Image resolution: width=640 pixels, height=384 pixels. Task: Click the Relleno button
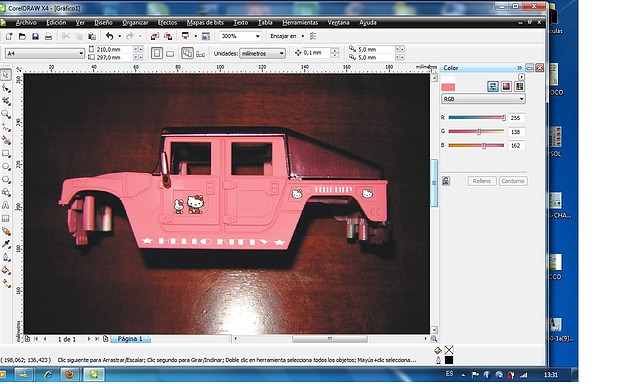click(x=482, y=181)
